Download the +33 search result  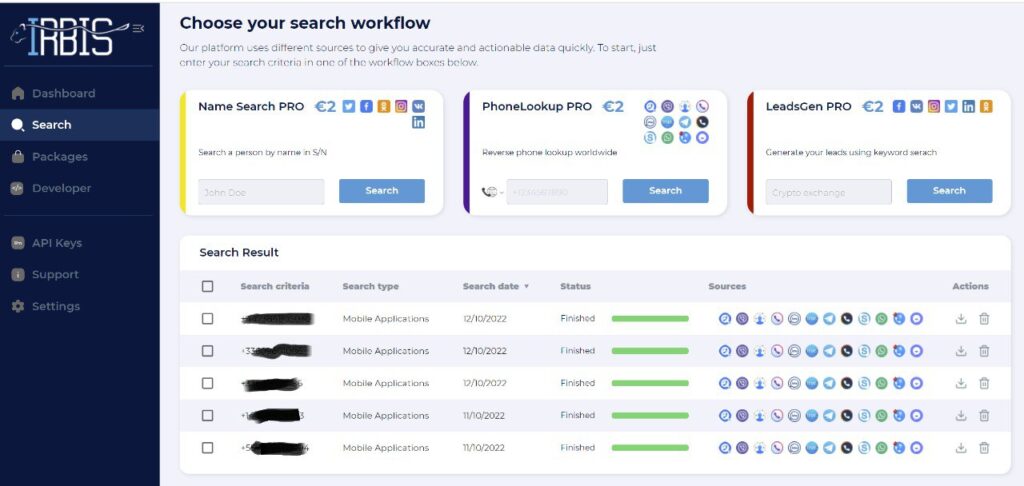click(960, 351)
